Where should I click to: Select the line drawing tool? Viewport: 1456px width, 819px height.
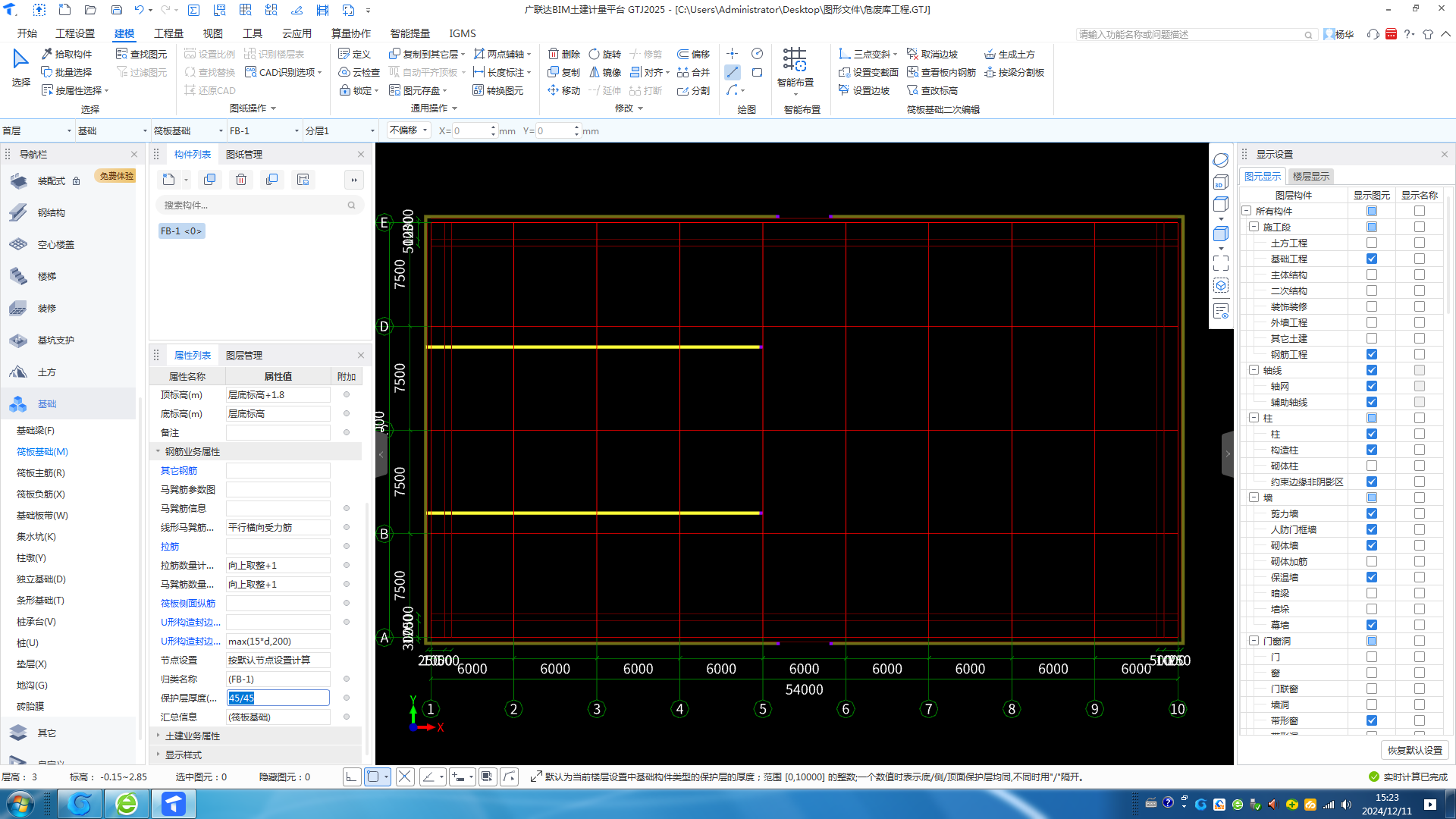click(732, 72)
